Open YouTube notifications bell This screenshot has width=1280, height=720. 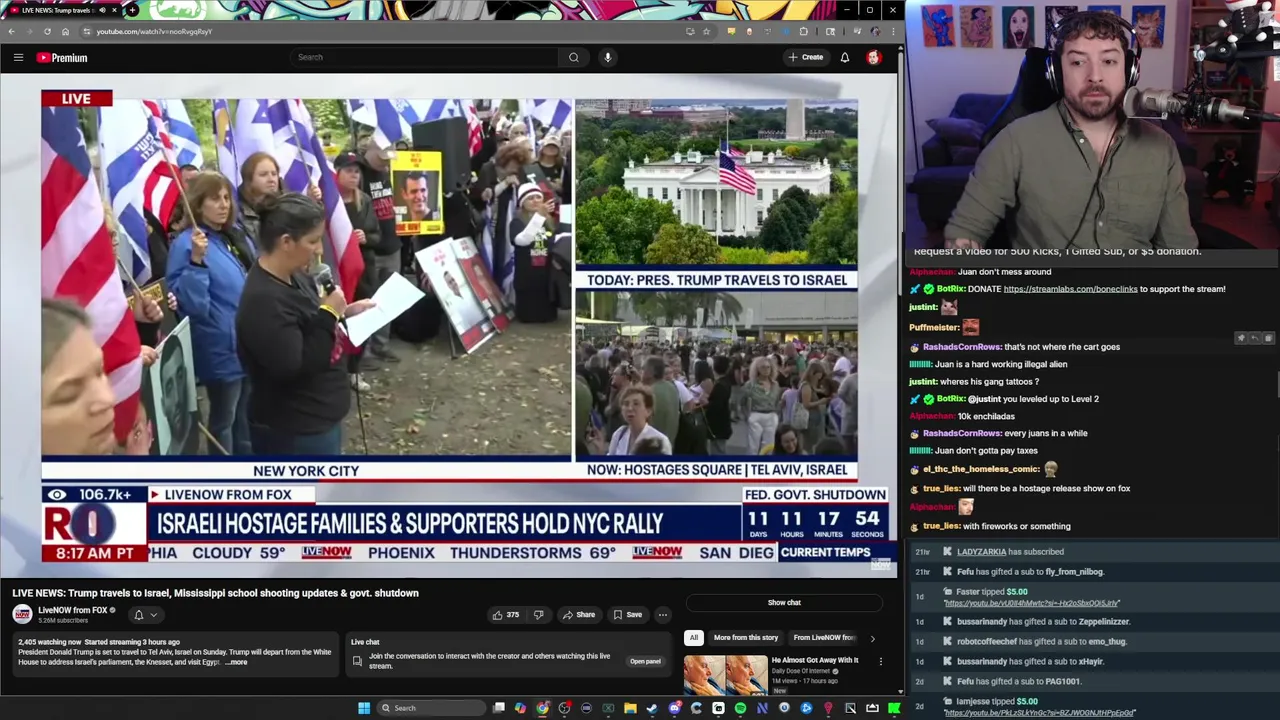click(x=845, y=58)
